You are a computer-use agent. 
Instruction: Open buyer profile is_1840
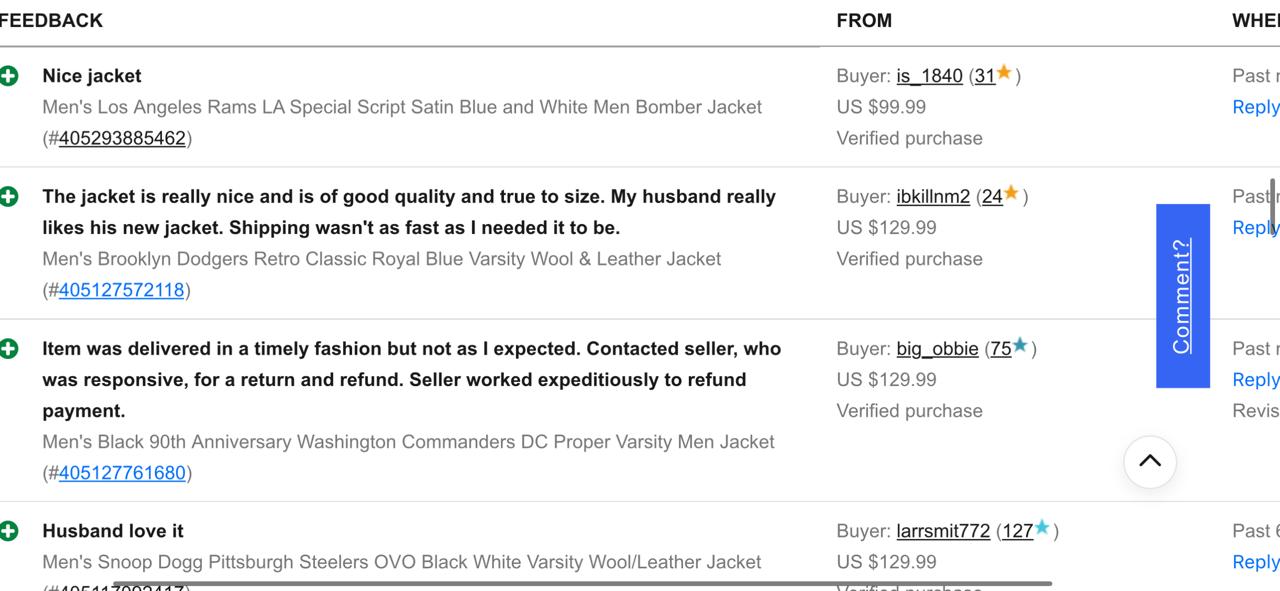[929, 76]
